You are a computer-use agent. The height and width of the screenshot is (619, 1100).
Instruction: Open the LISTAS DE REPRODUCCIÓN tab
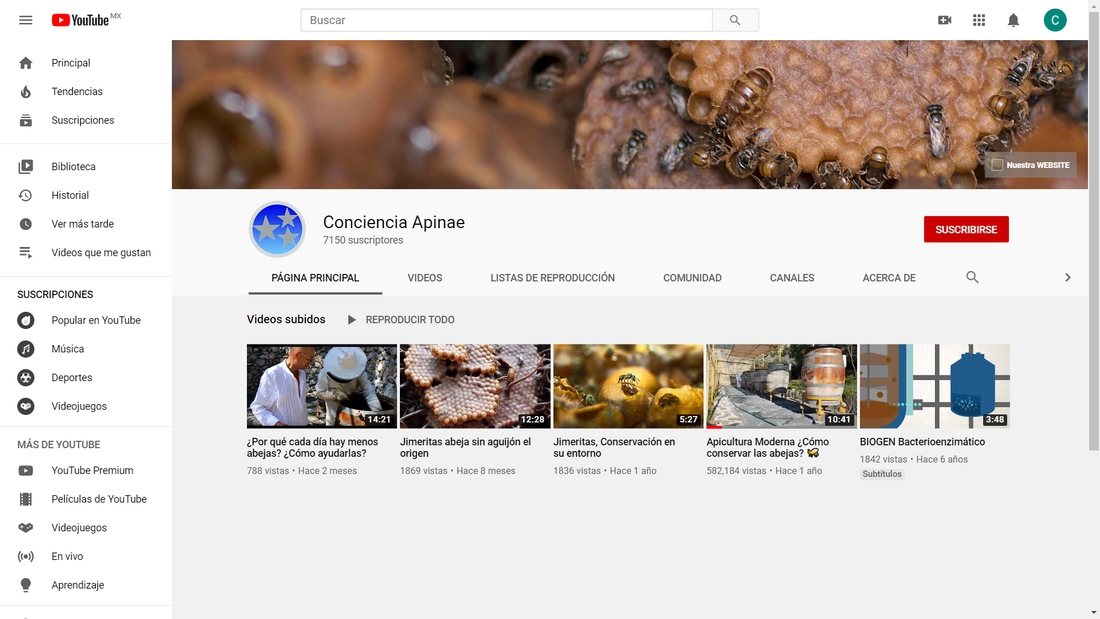click(552, 278)
